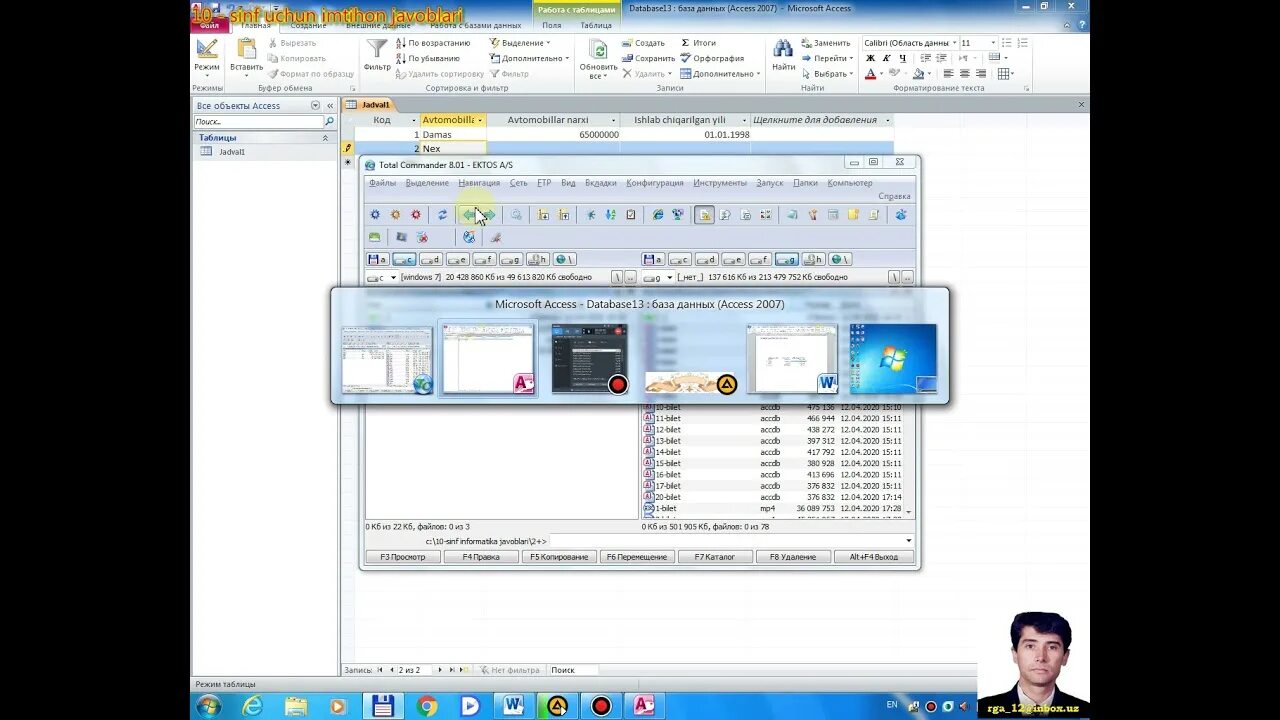Click the green forward arrow in Total Commander

(489, 214)
